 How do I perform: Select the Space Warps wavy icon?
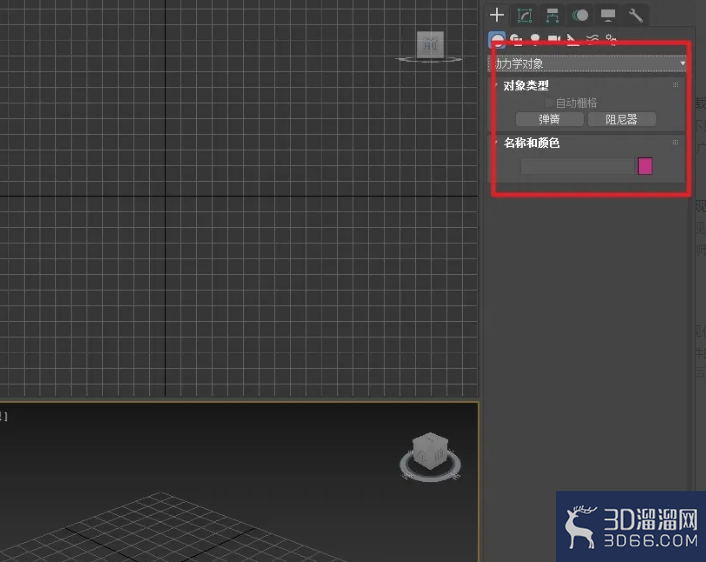592,40
